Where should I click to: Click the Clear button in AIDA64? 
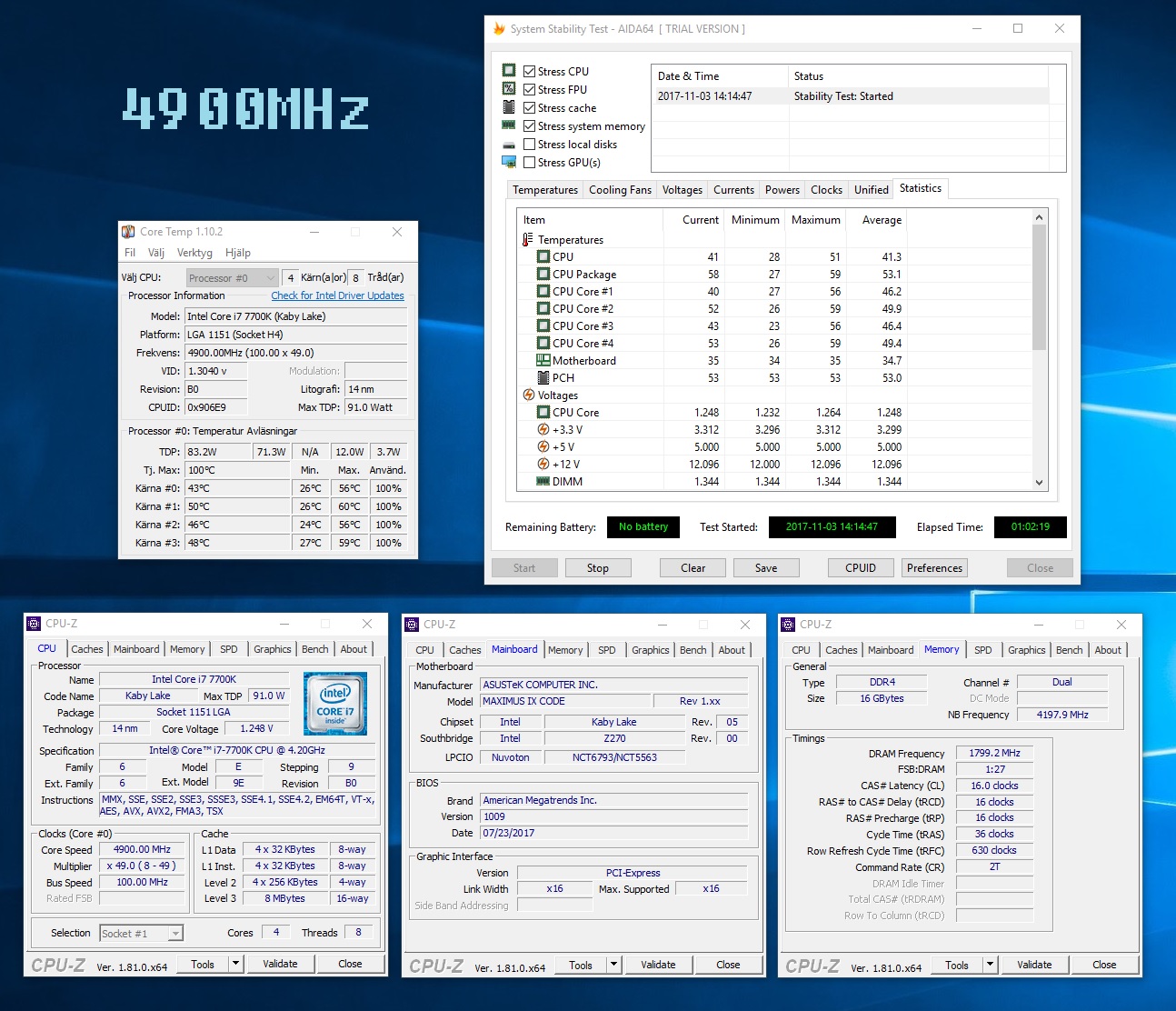click(693, 568)
